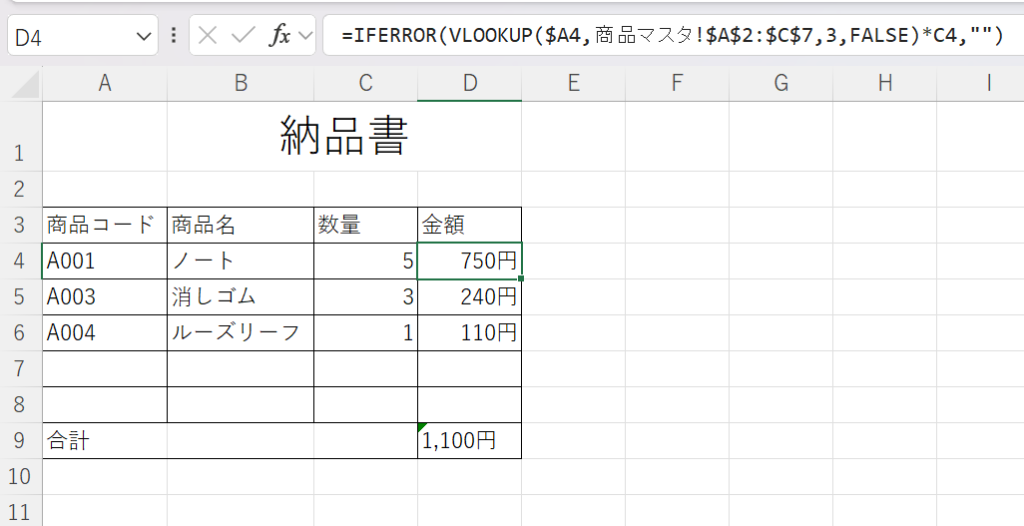Select row 7 header
1024x526 pixels.
click(21, 369)
